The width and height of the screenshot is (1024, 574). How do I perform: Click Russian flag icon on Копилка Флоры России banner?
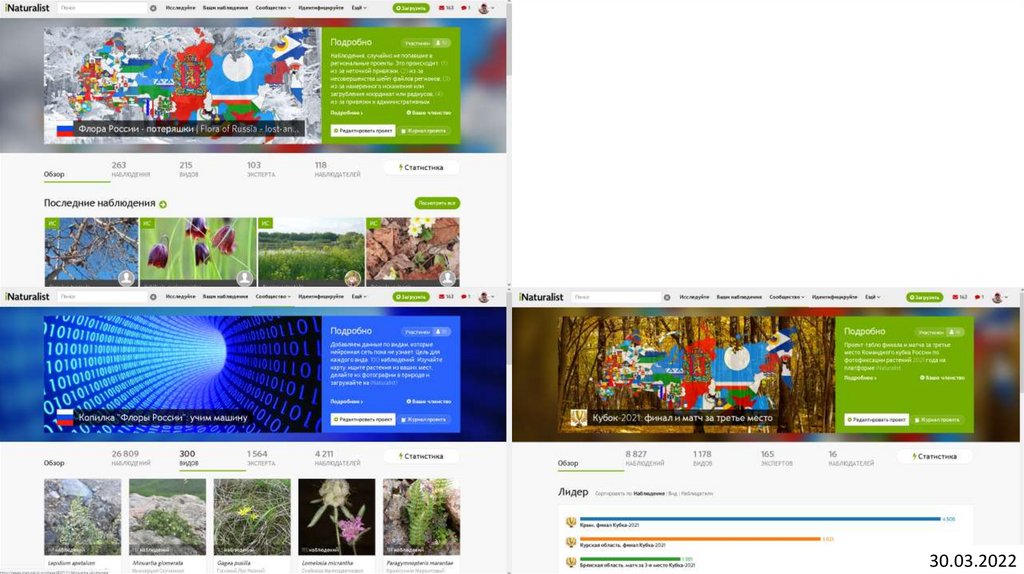65,418
